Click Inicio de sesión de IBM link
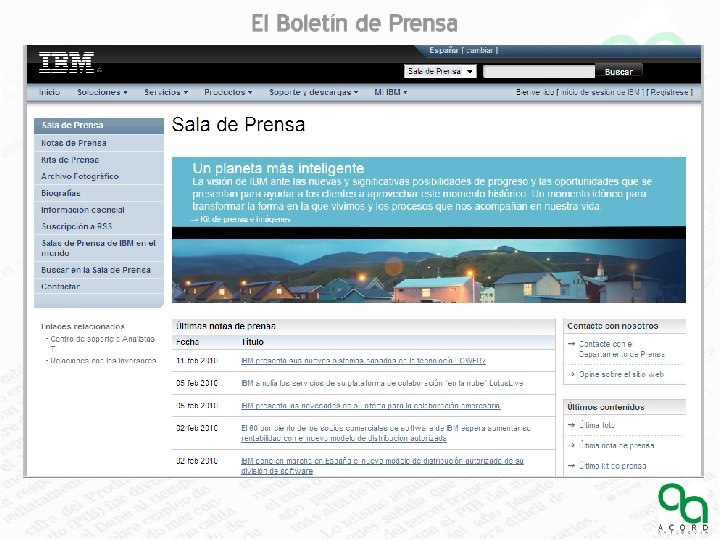Viewport: 720px width, 540px height. [x=602, y=92]
